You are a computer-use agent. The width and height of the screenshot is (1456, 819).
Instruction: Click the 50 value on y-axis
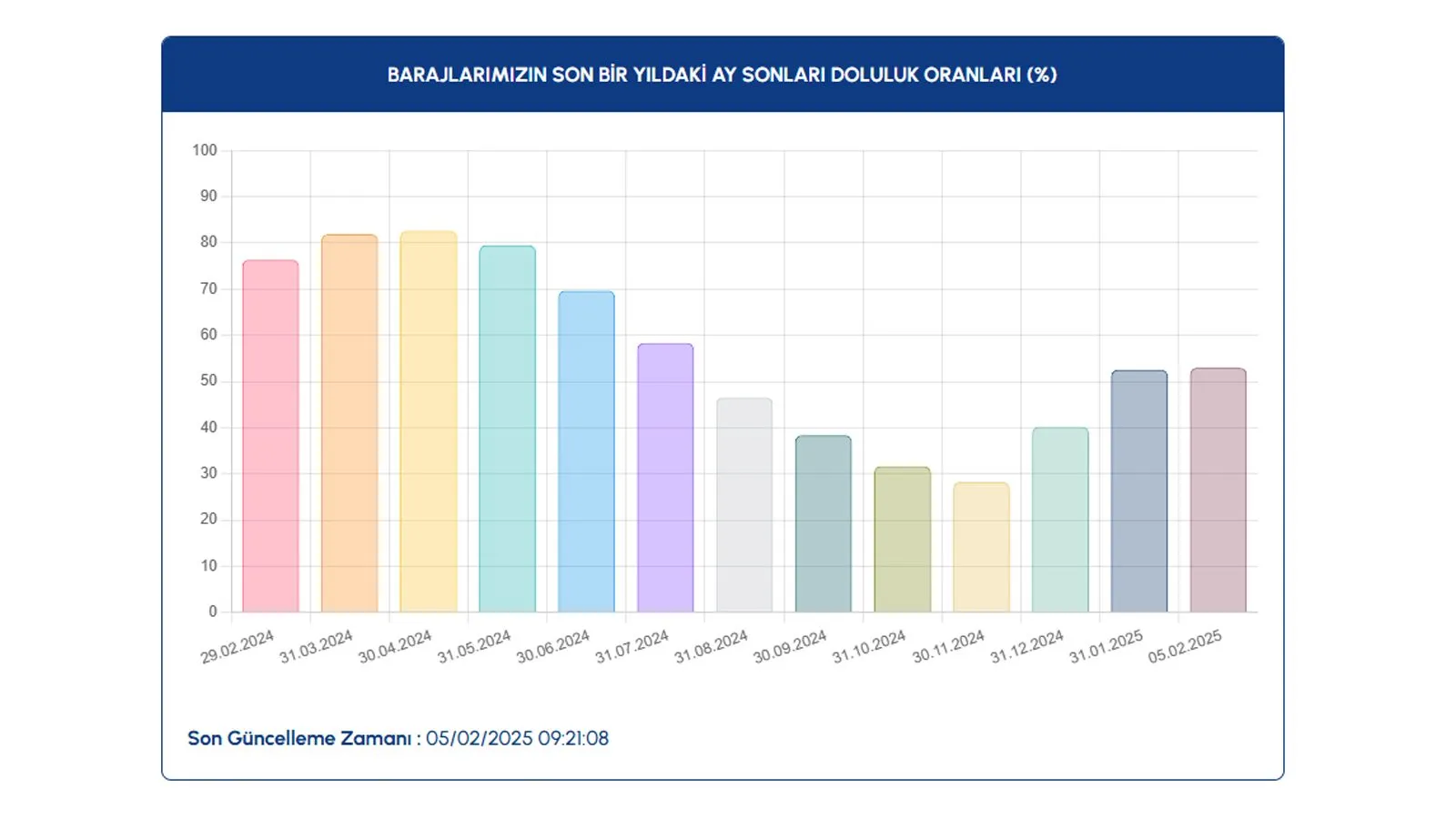(208, 380)
